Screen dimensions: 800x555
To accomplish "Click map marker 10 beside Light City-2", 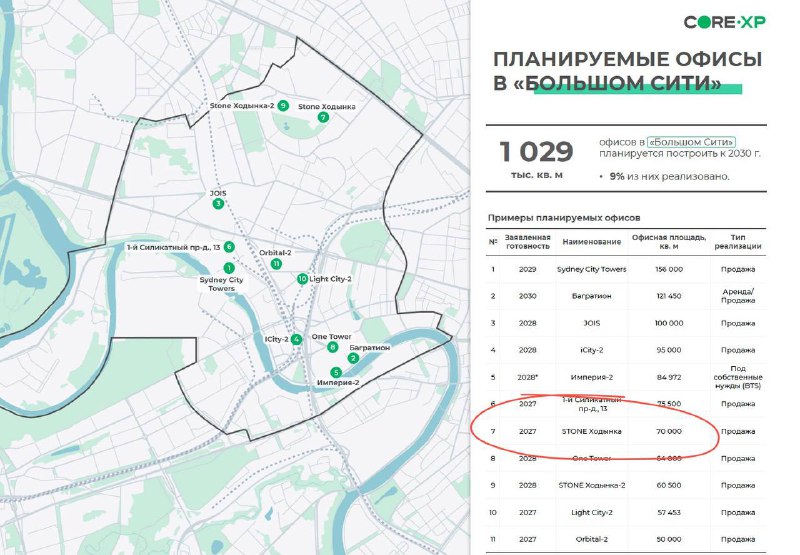I will tap(302, 279).
